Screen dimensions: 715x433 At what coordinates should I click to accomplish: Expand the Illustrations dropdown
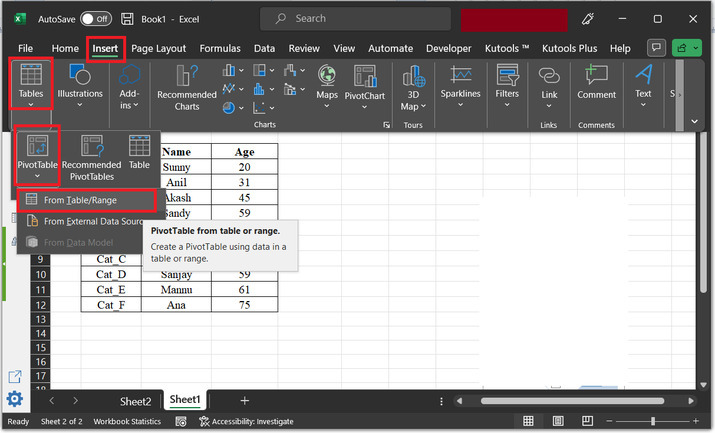click(x=80, y=84)
